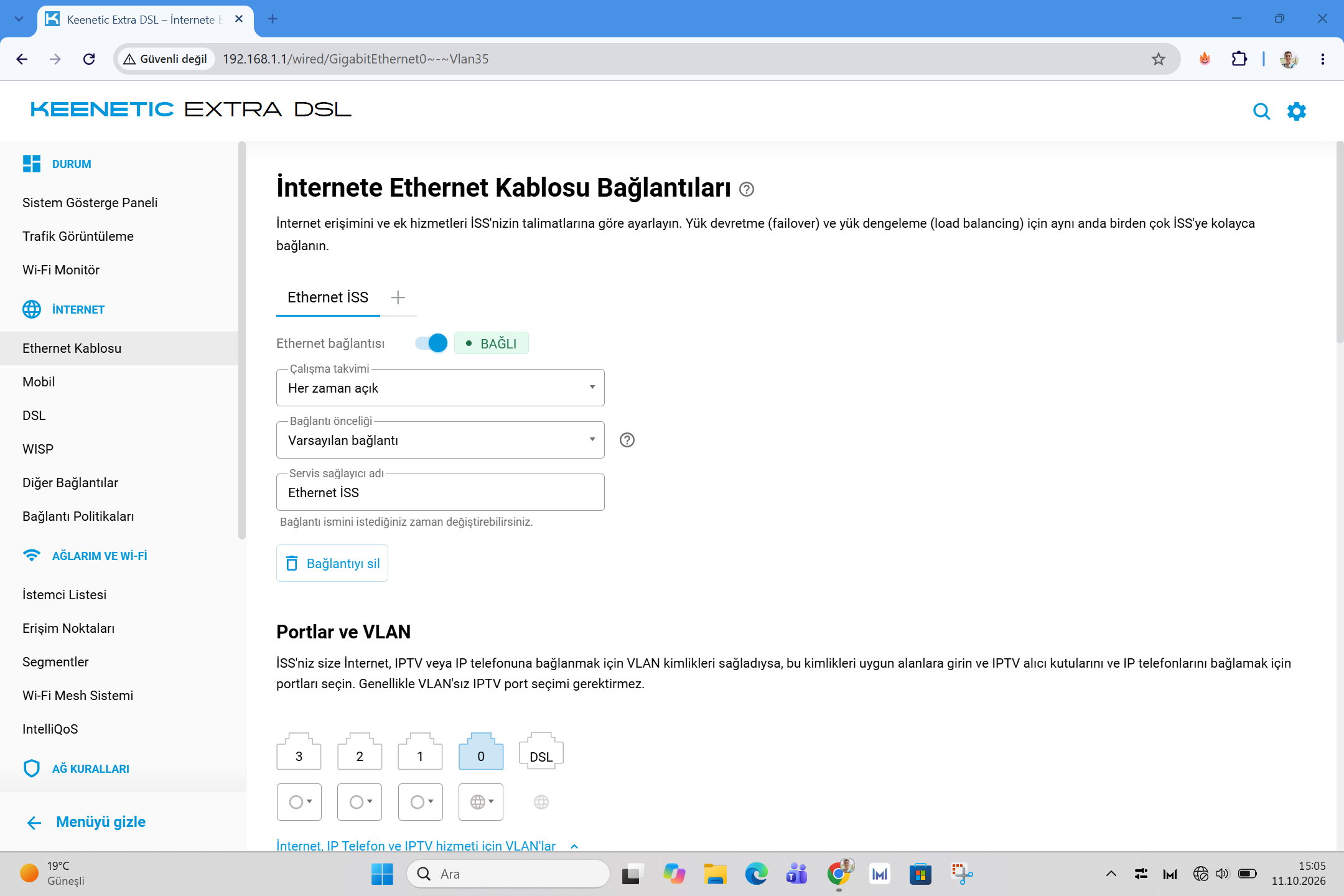
Task: Open the Mobil menu item
Action: tap(39, 382)
